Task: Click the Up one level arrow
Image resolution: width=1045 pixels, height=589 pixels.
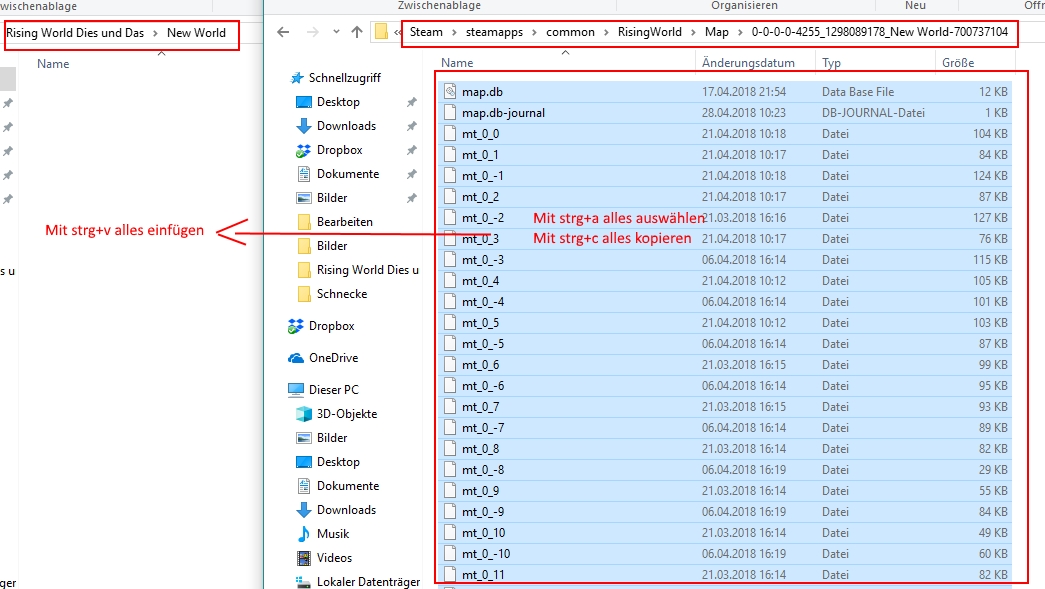Action: [357, 32]
